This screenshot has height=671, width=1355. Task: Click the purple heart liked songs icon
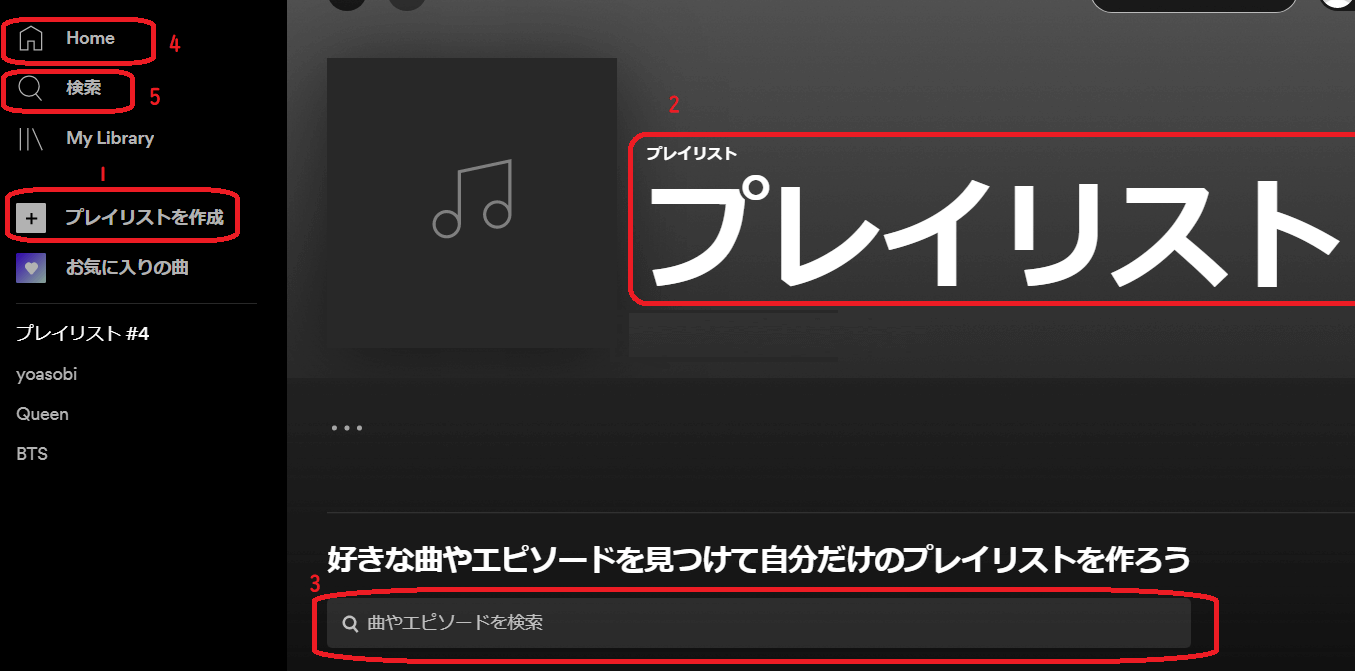[x=31, y=268]
